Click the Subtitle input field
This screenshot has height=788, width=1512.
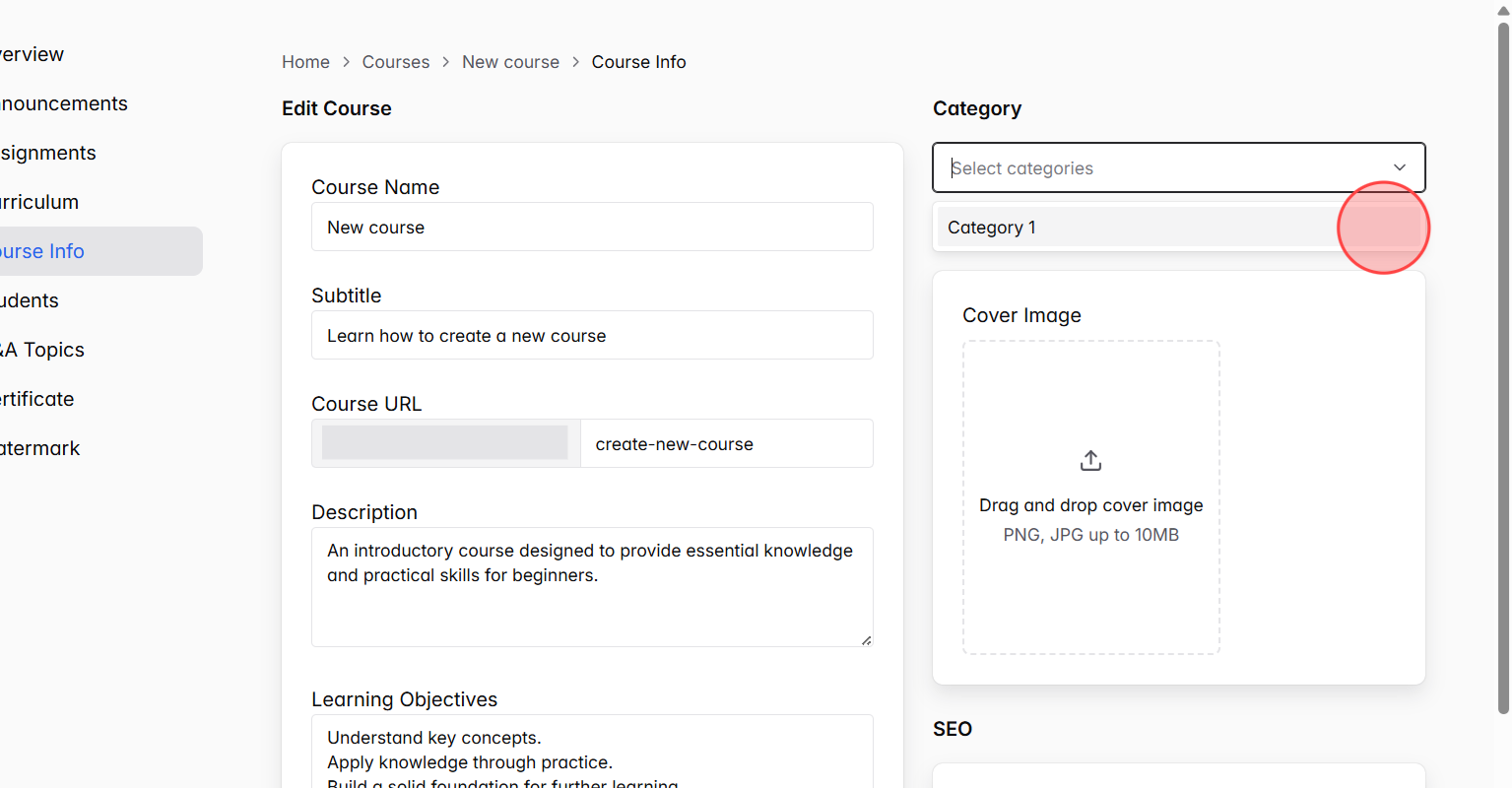[592, 335]
